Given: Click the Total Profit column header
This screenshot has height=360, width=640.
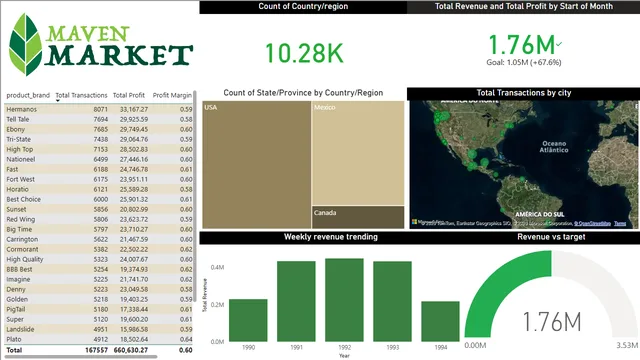Looking at the screenshot, I should pos(129,96).
